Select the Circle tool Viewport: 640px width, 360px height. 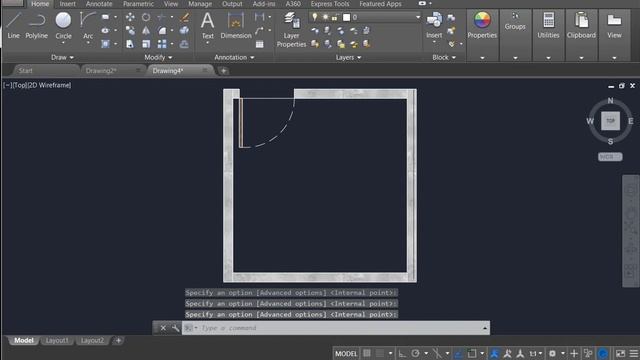pos(63,25)
